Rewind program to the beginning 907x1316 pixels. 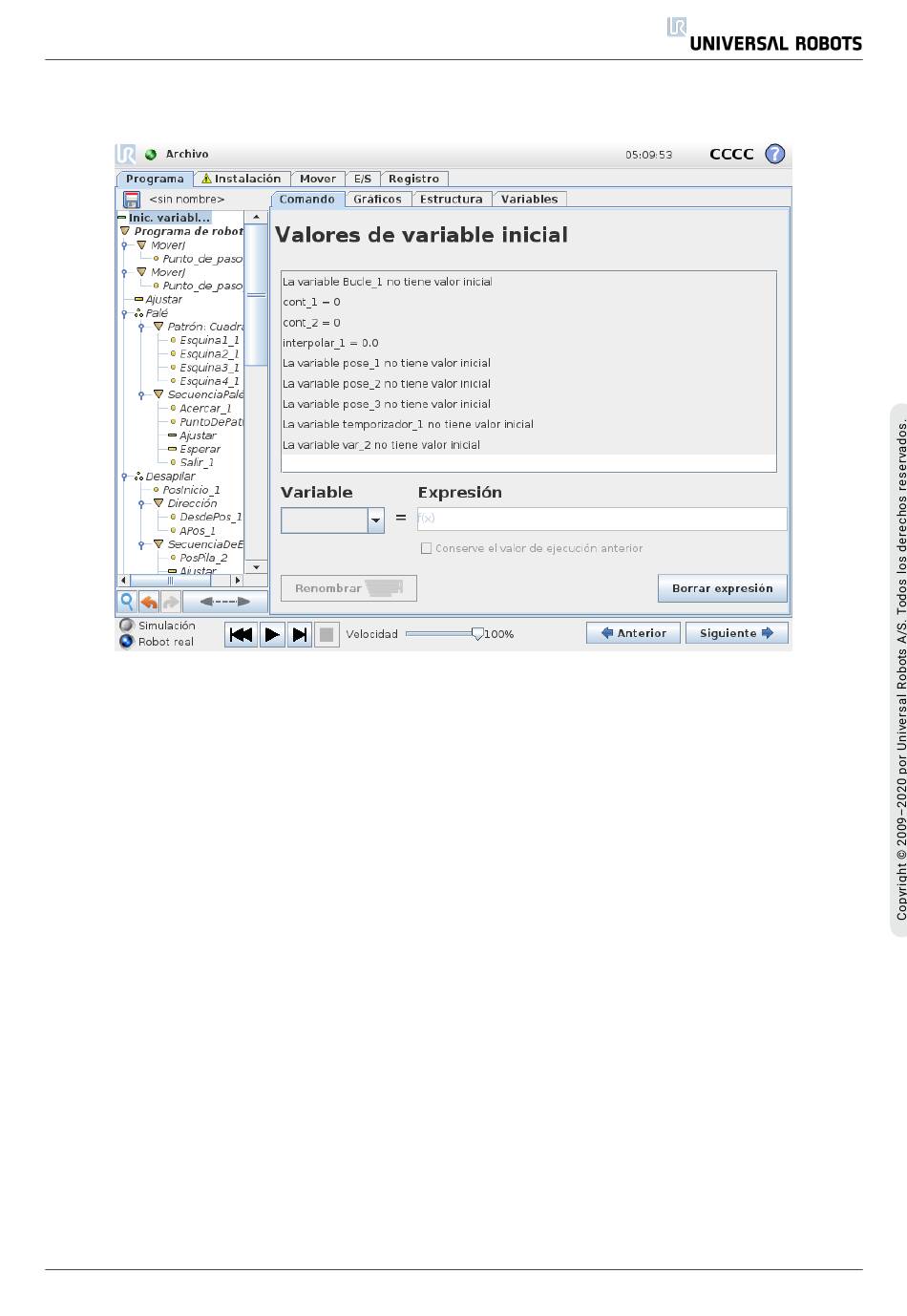tap(242, 634)
